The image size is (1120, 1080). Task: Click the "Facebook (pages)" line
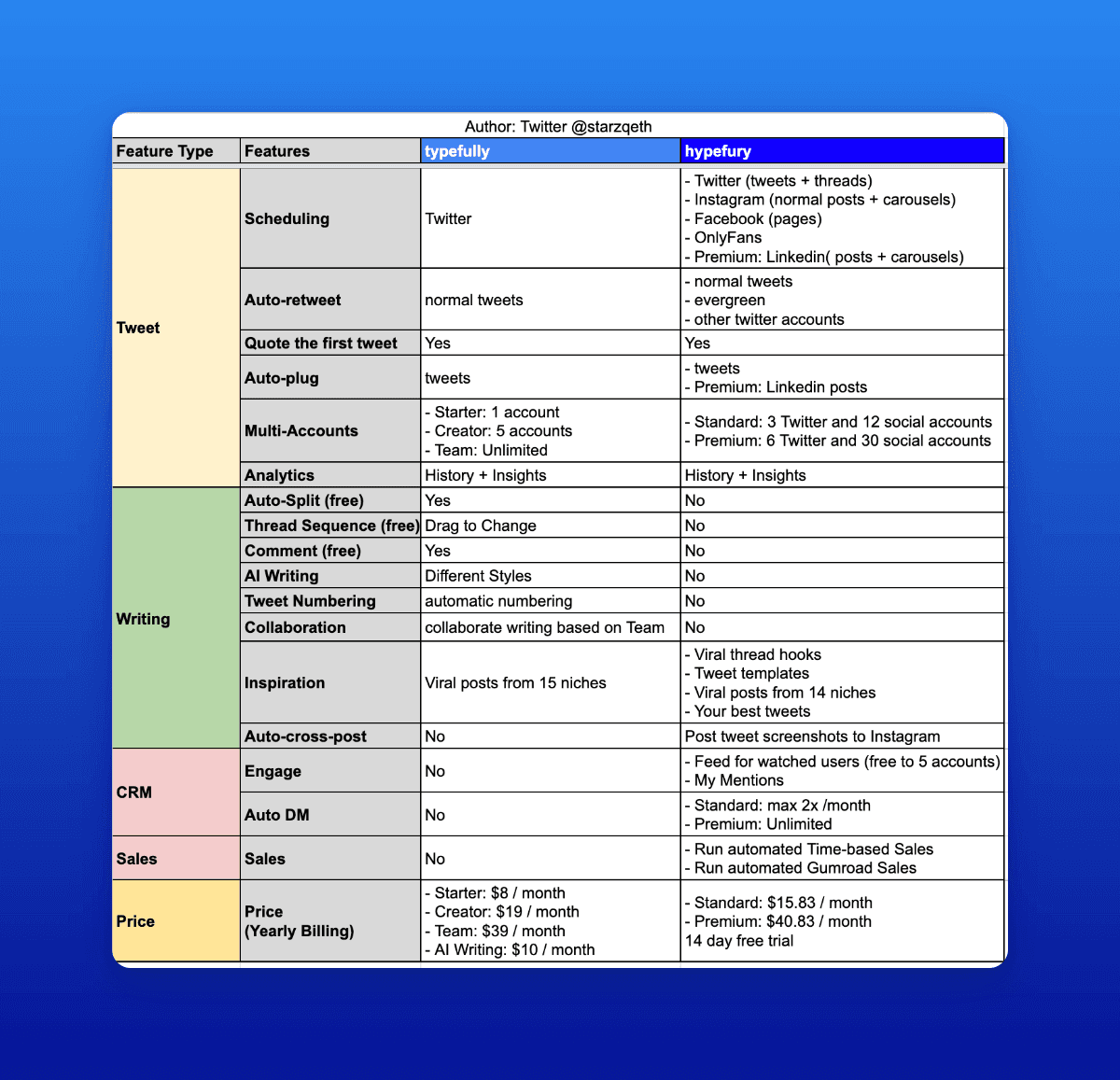point(753,219)
